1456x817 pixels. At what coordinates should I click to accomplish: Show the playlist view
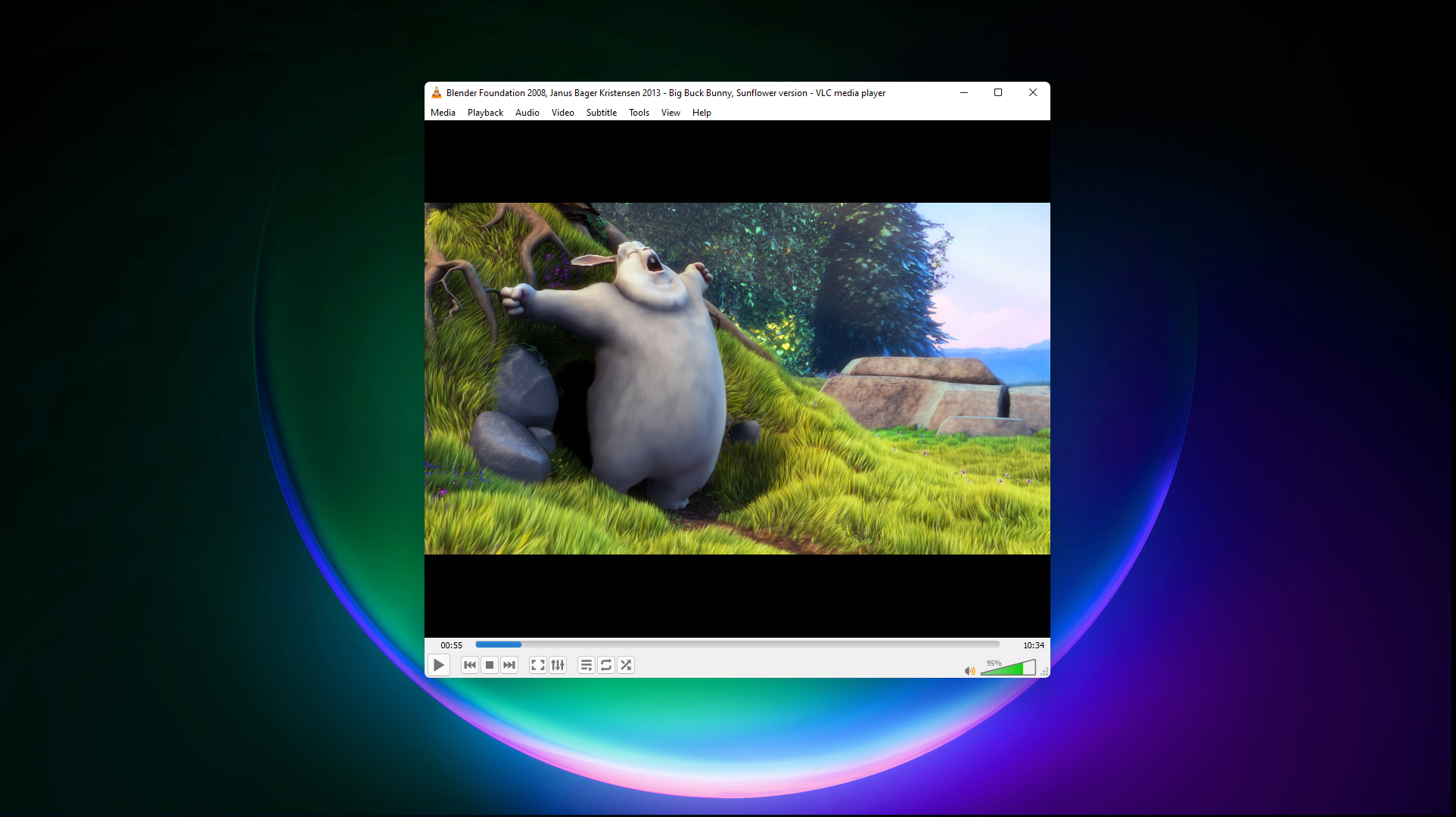(586, 665)
